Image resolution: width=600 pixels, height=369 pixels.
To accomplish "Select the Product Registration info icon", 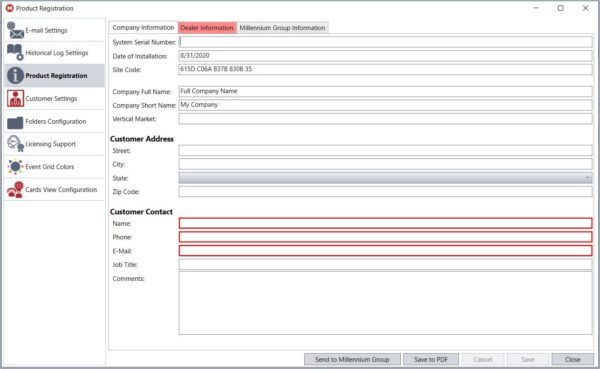I will (x=15, y=75).
